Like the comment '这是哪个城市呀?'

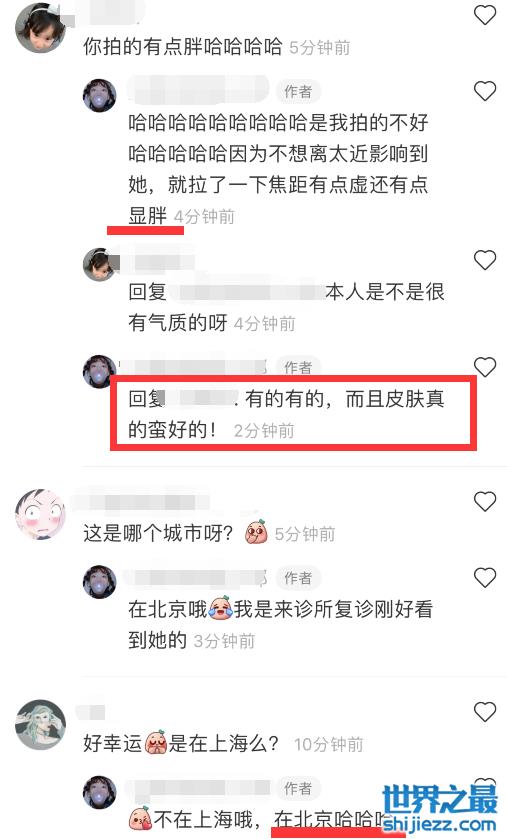tap(485, 501)
